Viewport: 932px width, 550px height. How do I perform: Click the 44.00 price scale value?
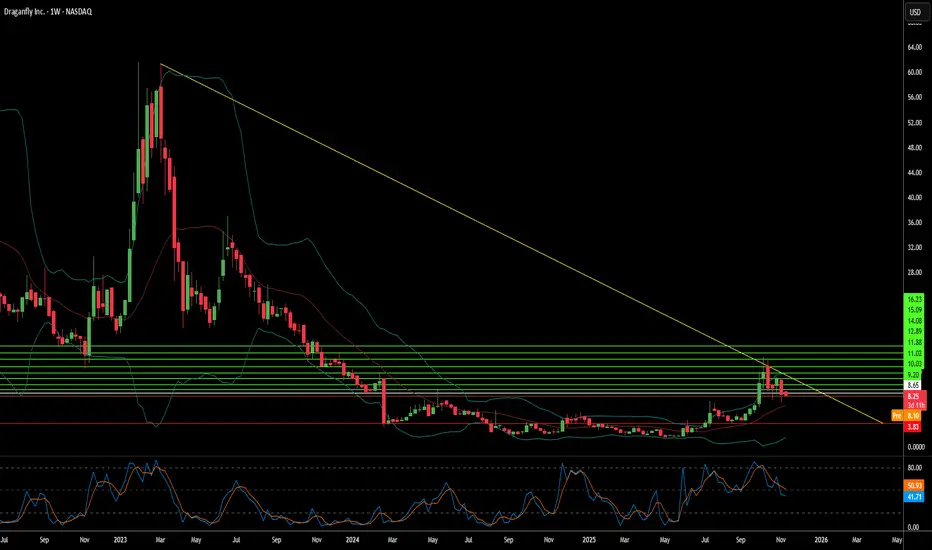pyautogui.click(x=914, y=172)
